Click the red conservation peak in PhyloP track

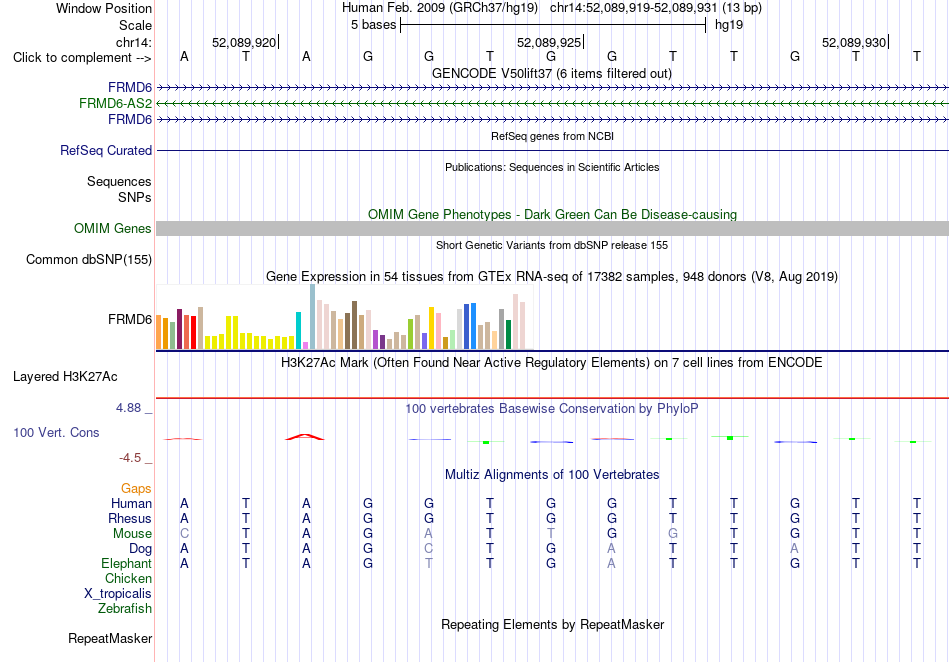[305, 437]
